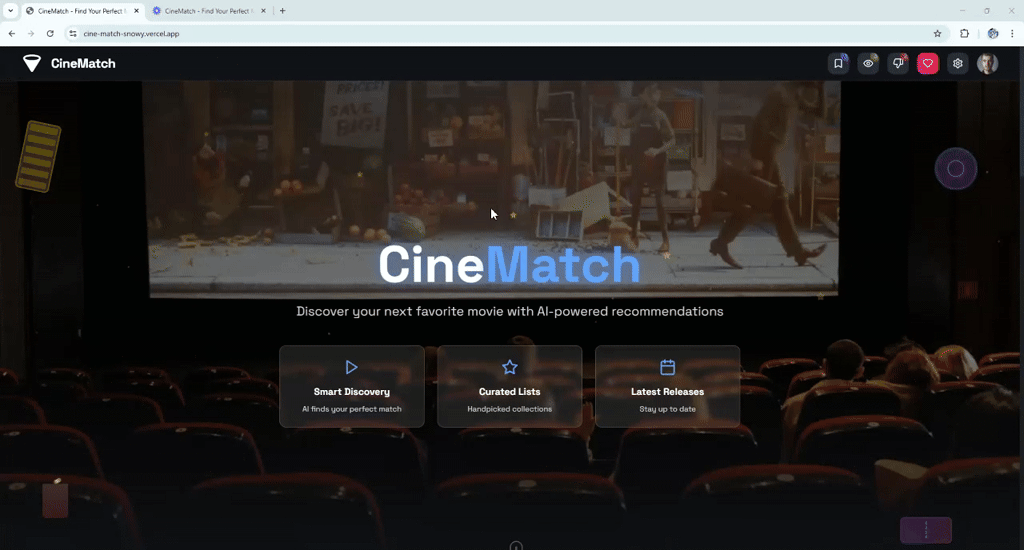1024x550 pixels.
Task: Click the CineMatch popcorn logo icon
Action: point(32,63)
